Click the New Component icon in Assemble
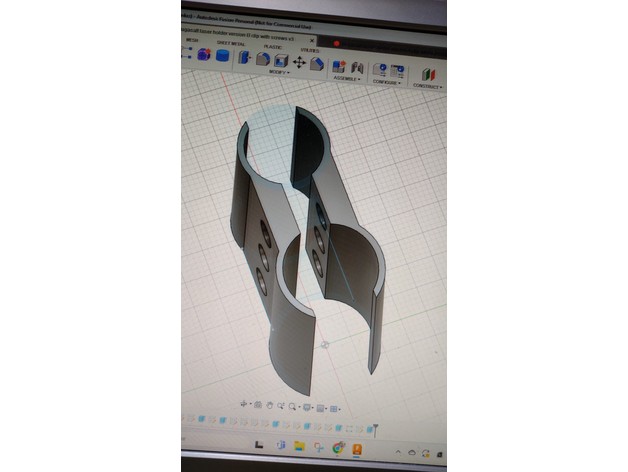 tap(338, 65)
